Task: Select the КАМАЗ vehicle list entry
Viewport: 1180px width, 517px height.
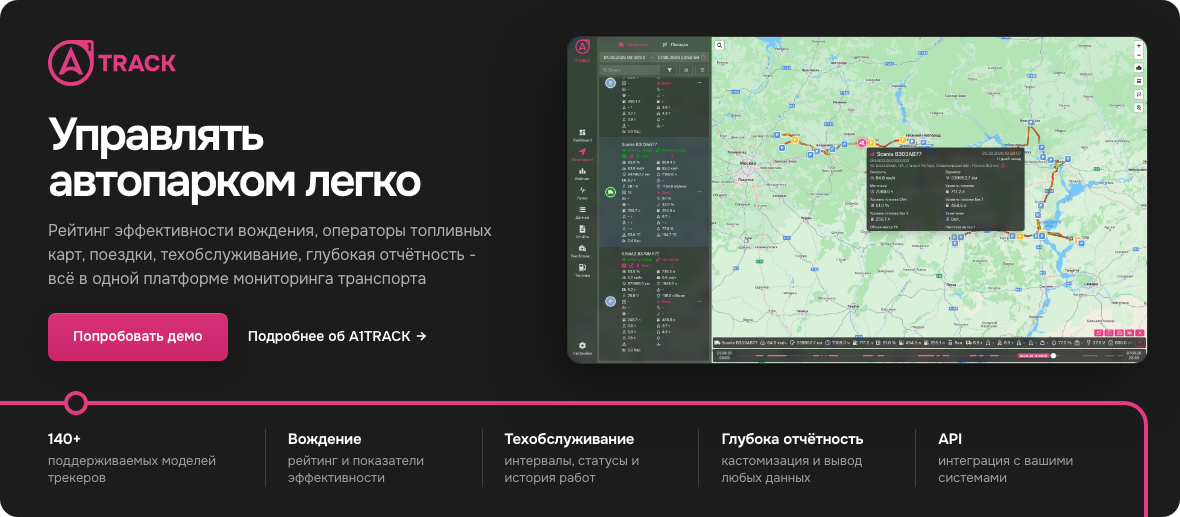Action: [x=654, y=302]
